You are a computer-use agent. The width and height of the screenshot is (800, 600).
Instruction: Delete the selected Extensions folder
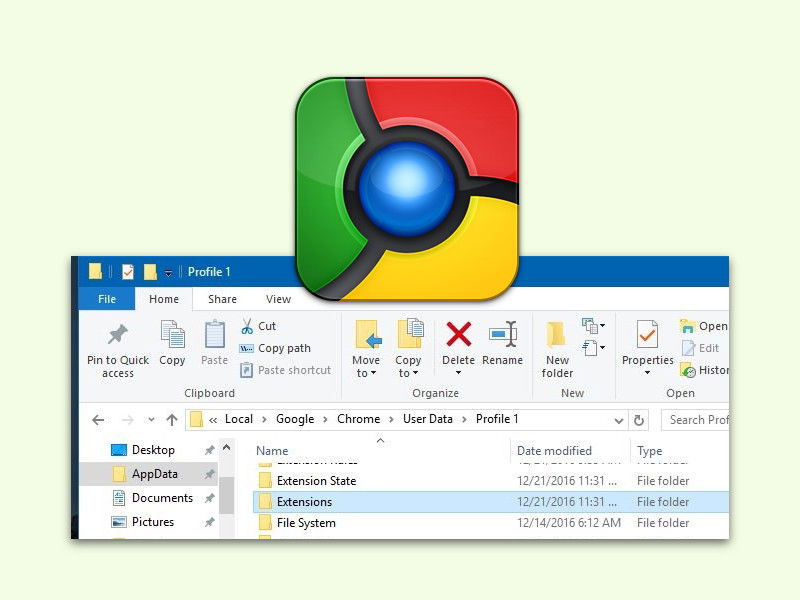[458, 334]
